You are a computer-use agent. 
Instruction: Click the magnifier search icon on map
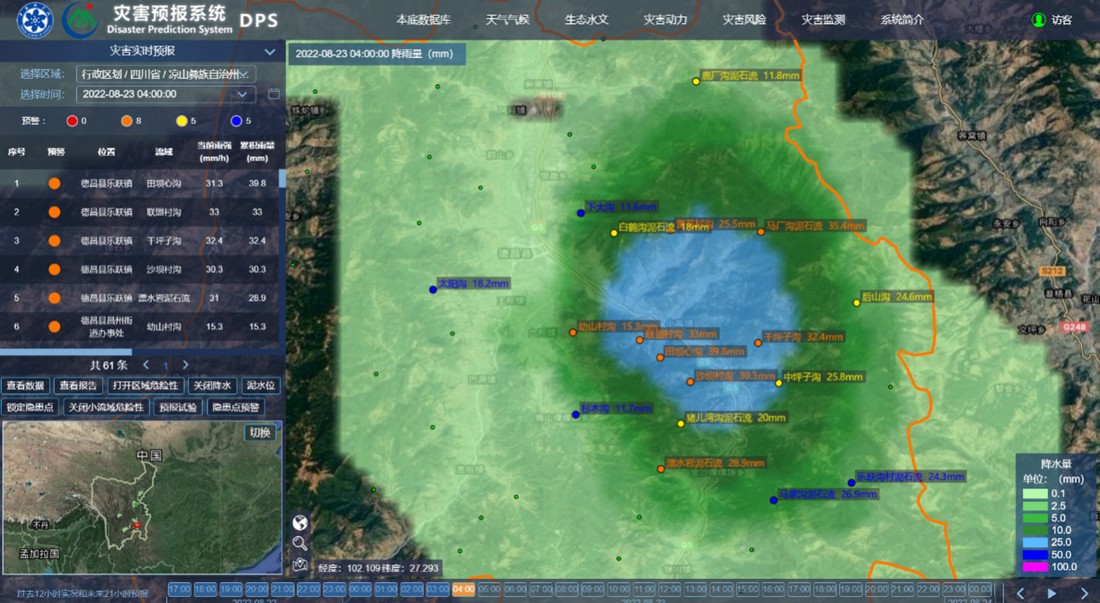pyautogui.click(x=300, y=543)
